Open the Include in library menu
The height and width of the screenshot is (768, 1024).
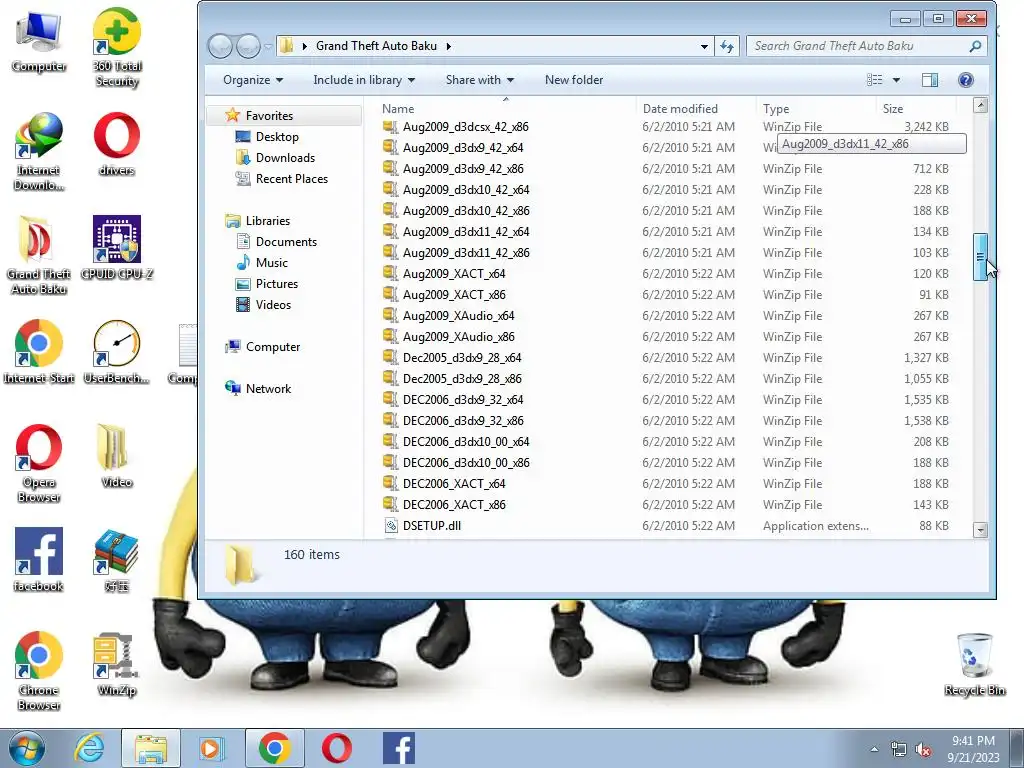(364, 80)
